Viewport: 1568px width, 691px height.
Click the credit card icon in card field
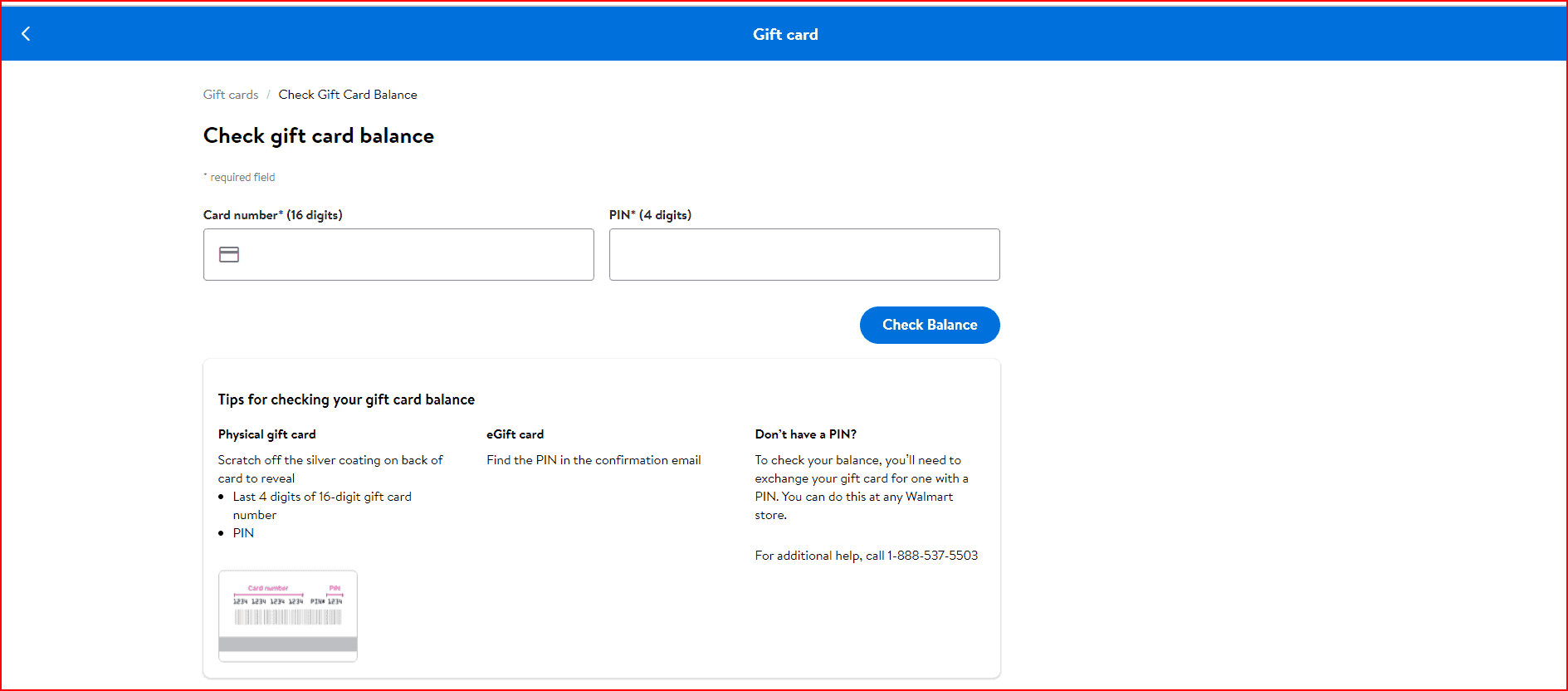tap(229, 255)
